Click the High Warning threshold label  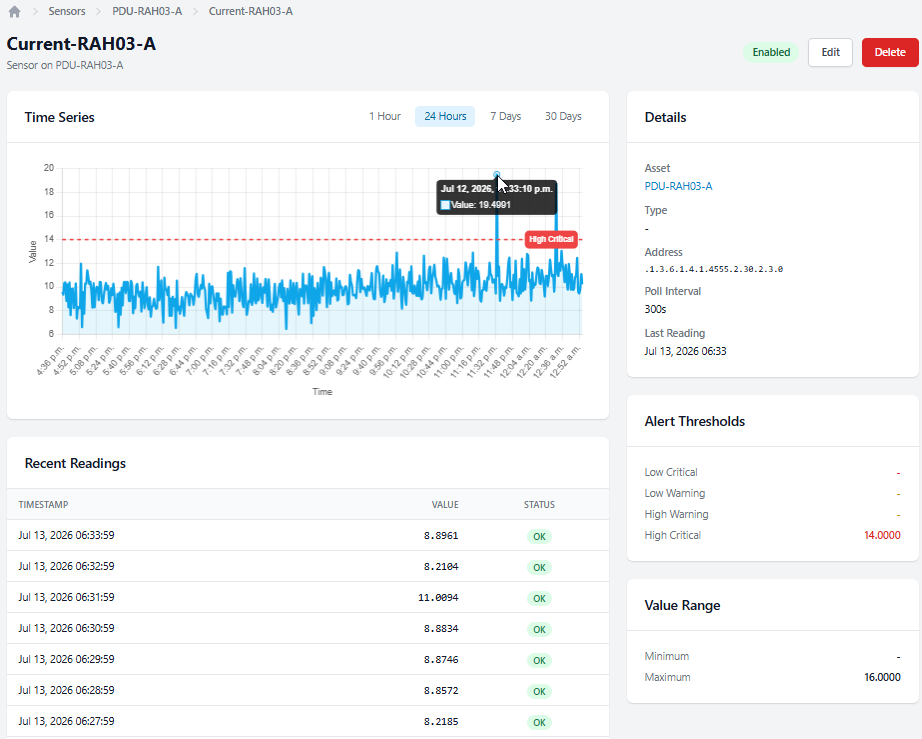tap(676, 514)
